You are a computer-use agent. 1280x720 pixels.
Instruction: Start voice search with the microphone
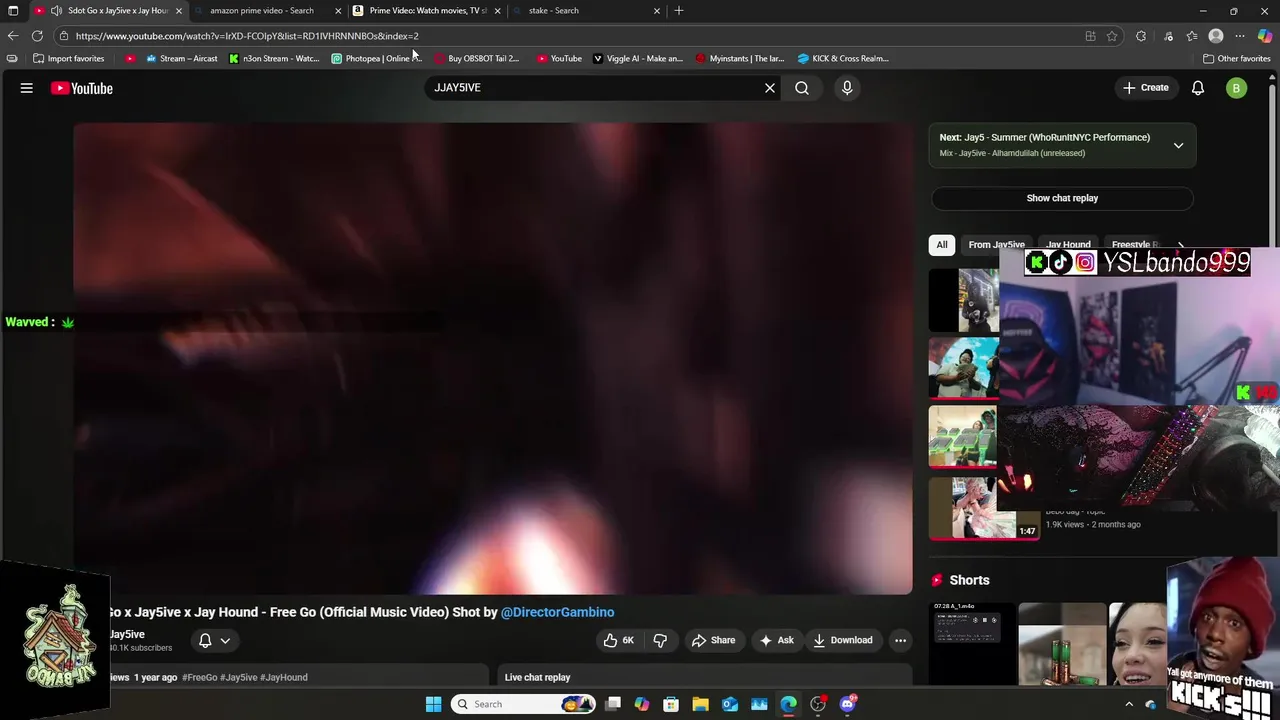click(x=847, y=88)
